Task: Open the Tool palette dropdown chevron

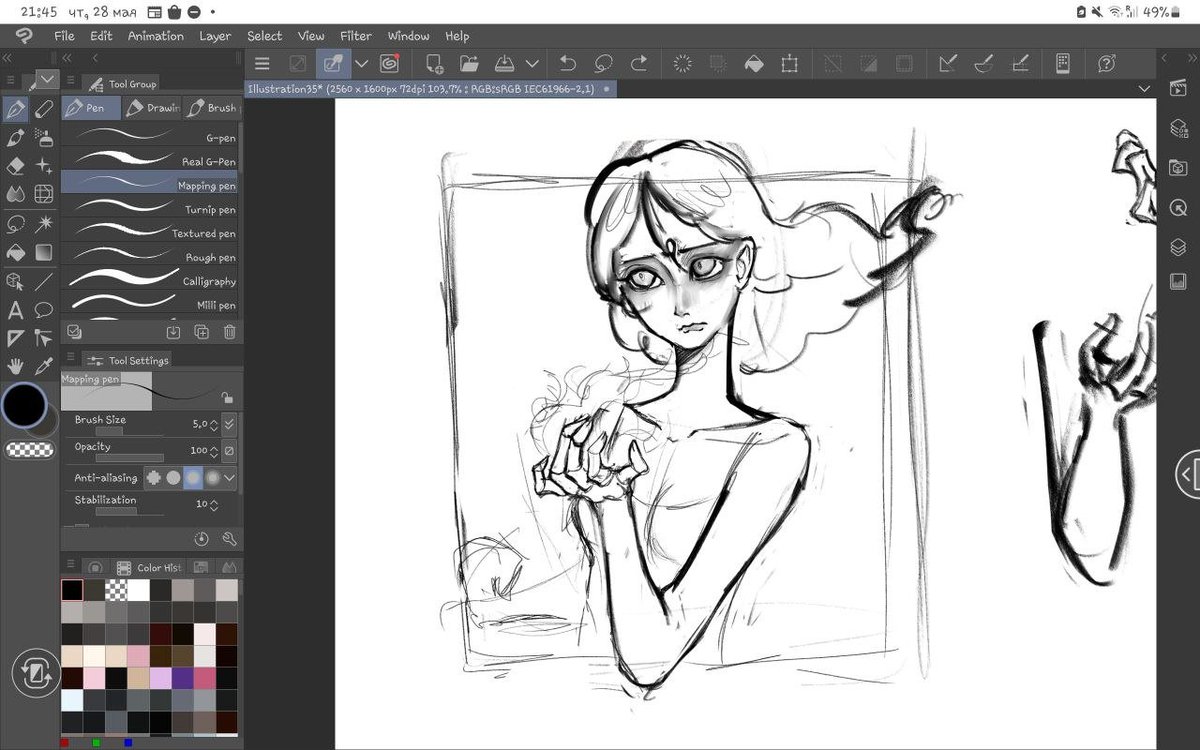Action: (47, 79)
